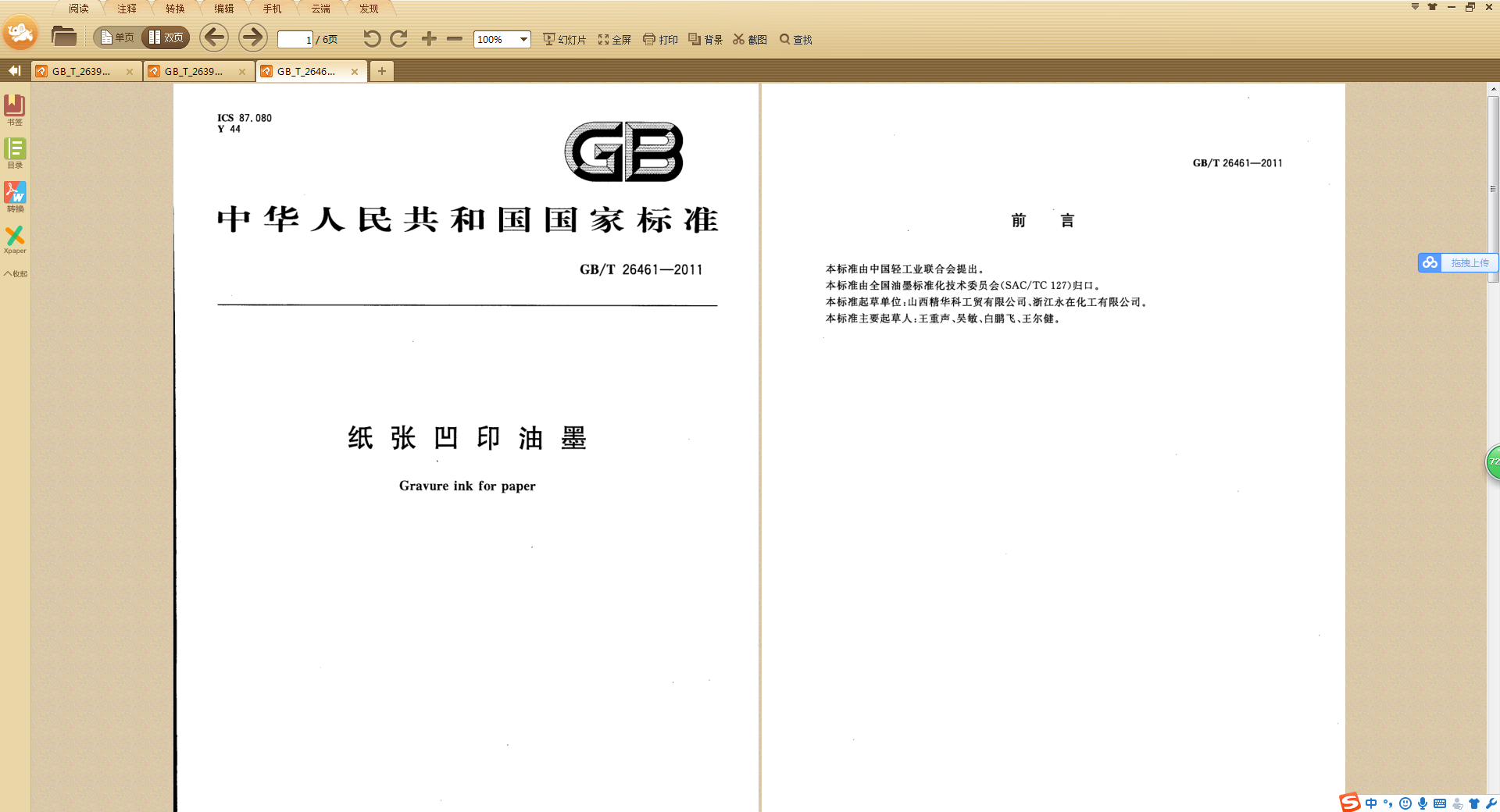The width and height of the screenshot is (1500, 812).
Task: Click the page number input field
Action: pyautogui.click(x=295, y=40)
